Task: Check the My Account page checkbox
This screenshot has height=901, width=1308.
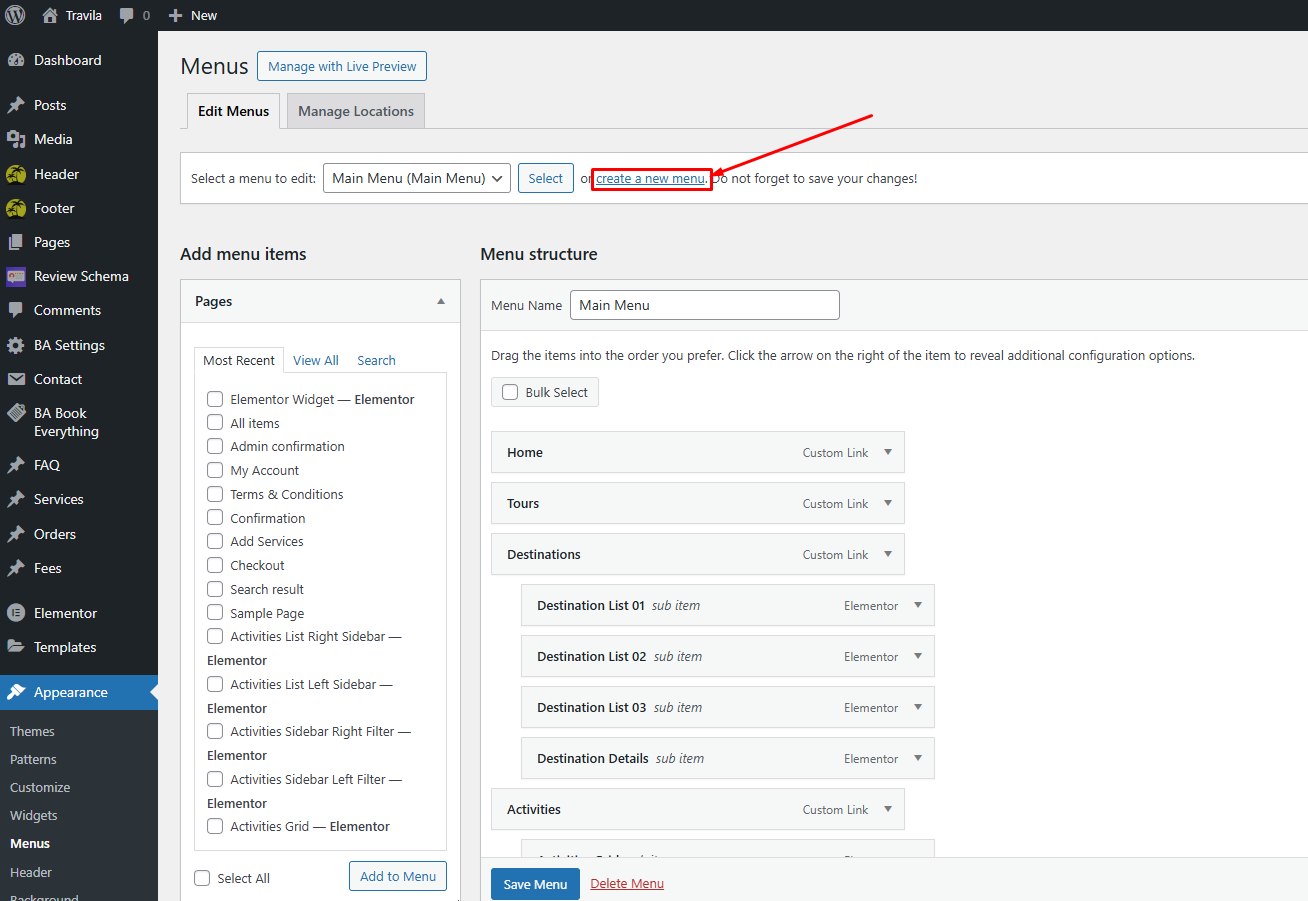Action: (x=215, y=470)
